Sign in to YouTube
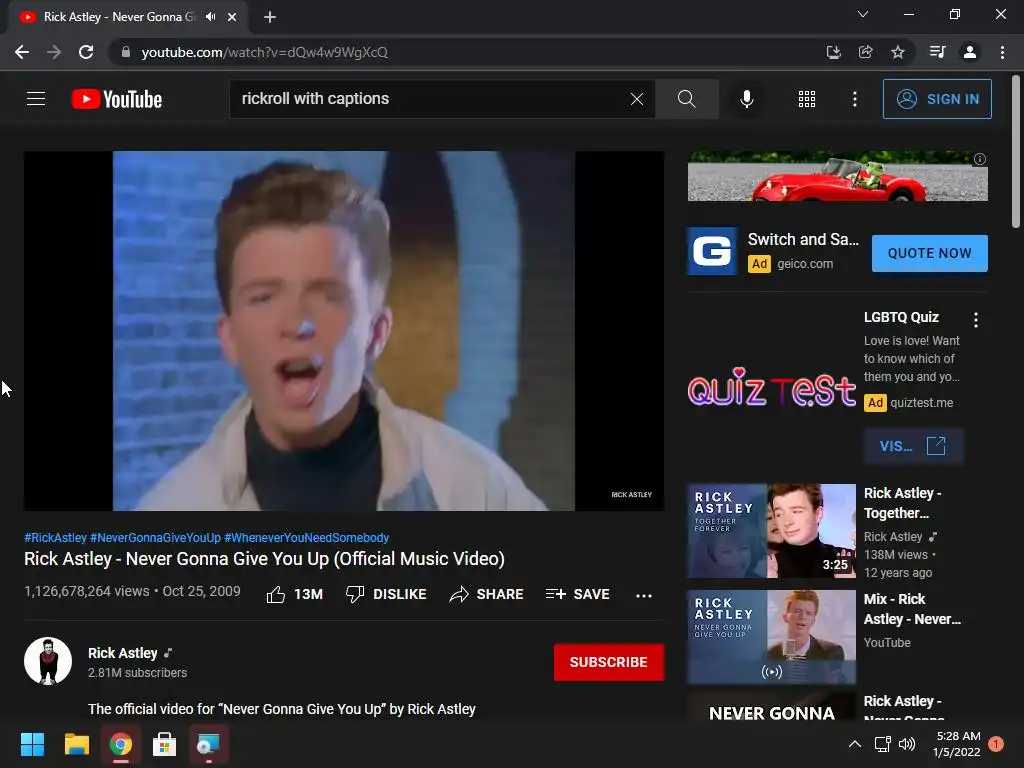Screen dimensions: 1024x768 point(937,99)
